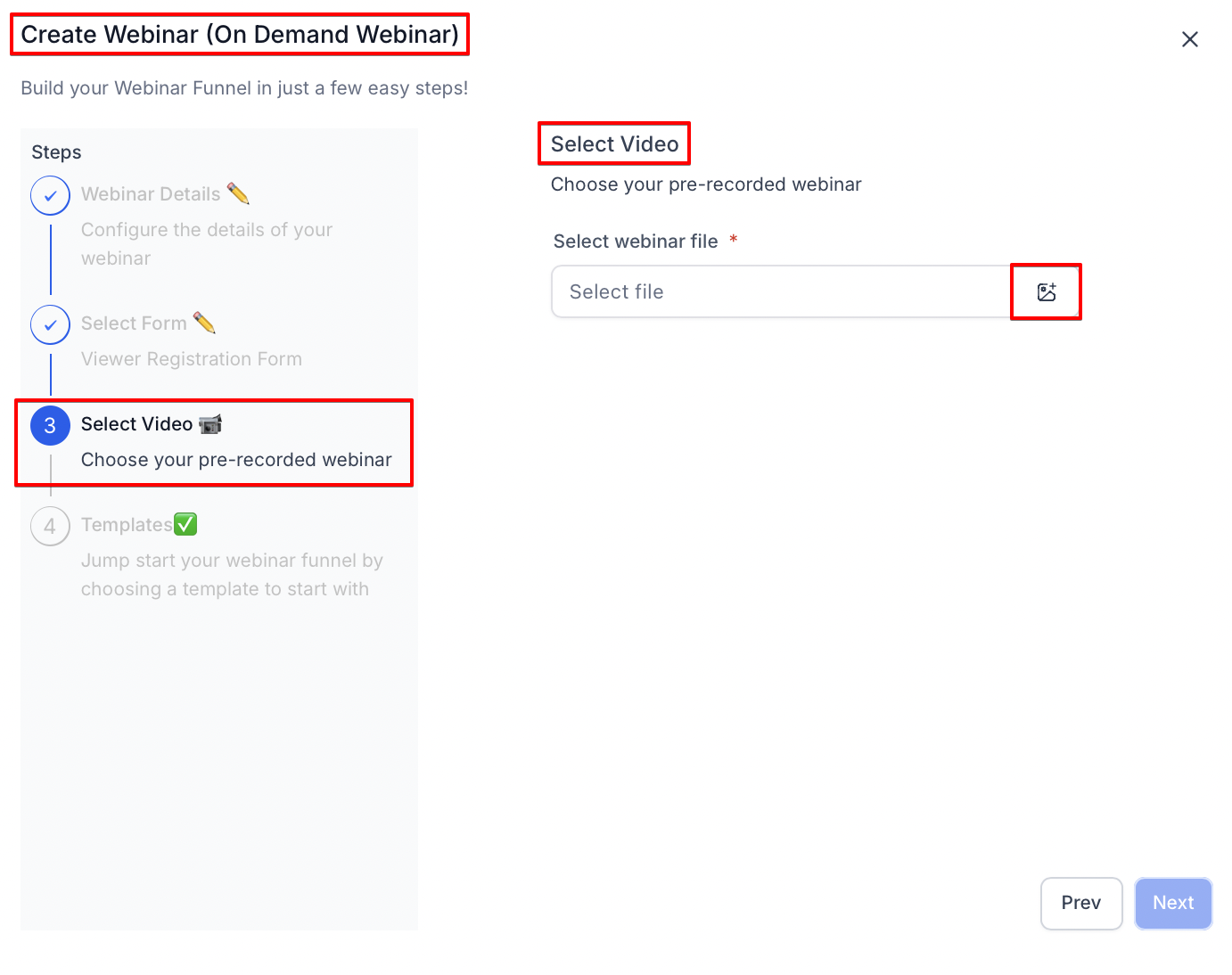Click the media picker icon in file field
The width and height of the screenshot is (1232, 975).
pos(1046,292)
